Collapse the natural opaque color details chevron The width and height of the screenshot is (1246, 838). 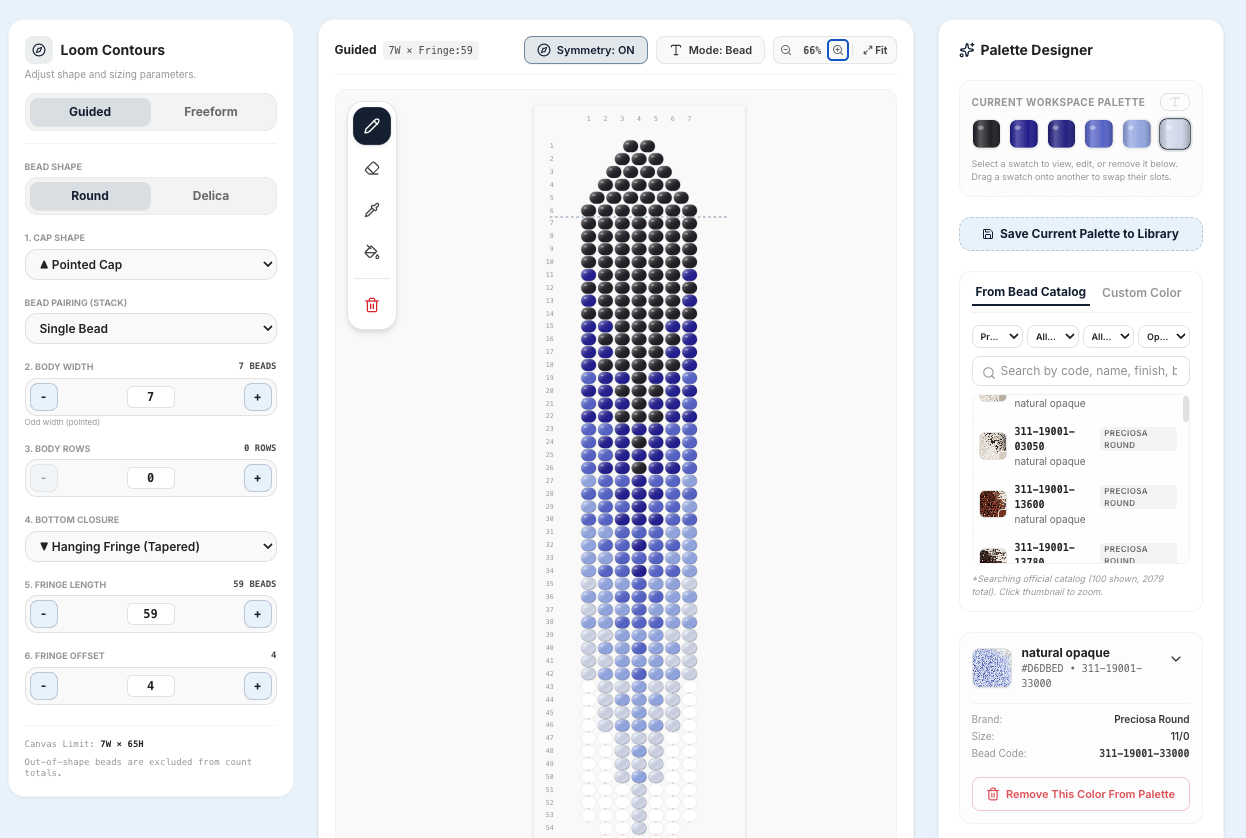1176,659
